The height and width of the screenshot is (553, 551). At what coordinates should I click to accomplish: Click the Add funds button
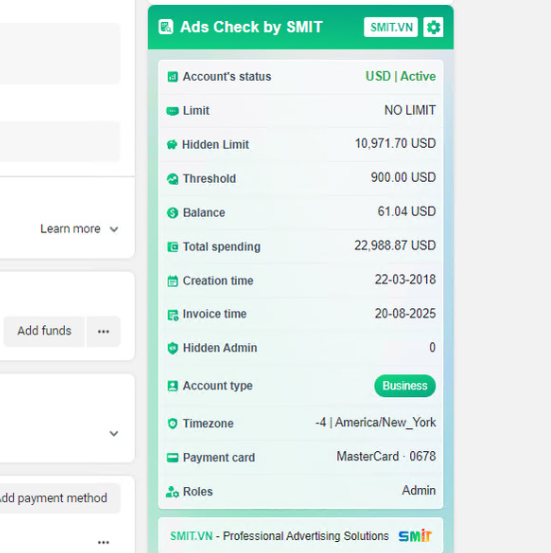pyautogui.click(x=44, y=332)
